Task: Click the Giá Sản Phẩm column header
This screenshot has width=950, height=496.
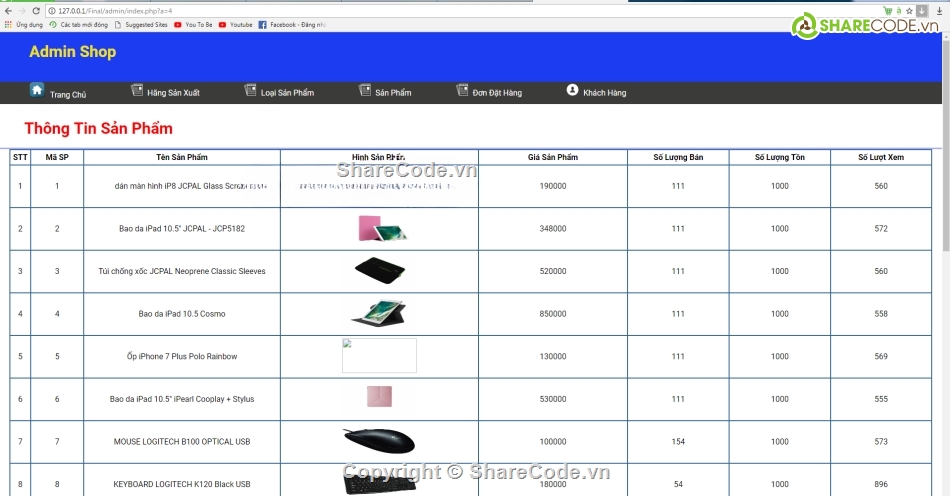Action: point(553,157)
